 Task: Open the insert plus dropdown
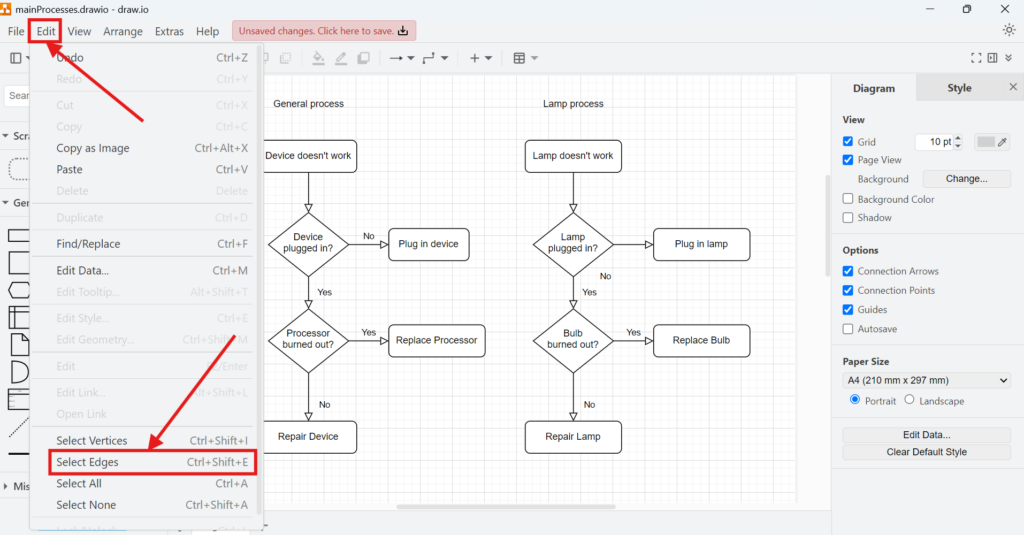[481, 59]
